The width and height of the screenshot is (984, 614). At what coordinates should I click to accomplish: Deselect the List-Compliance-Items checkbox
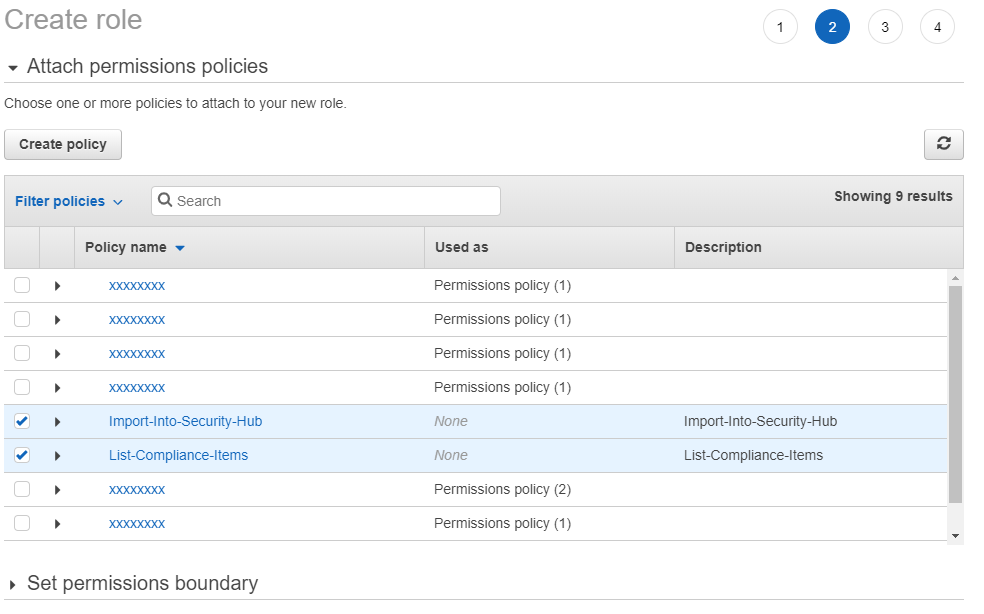22,455
